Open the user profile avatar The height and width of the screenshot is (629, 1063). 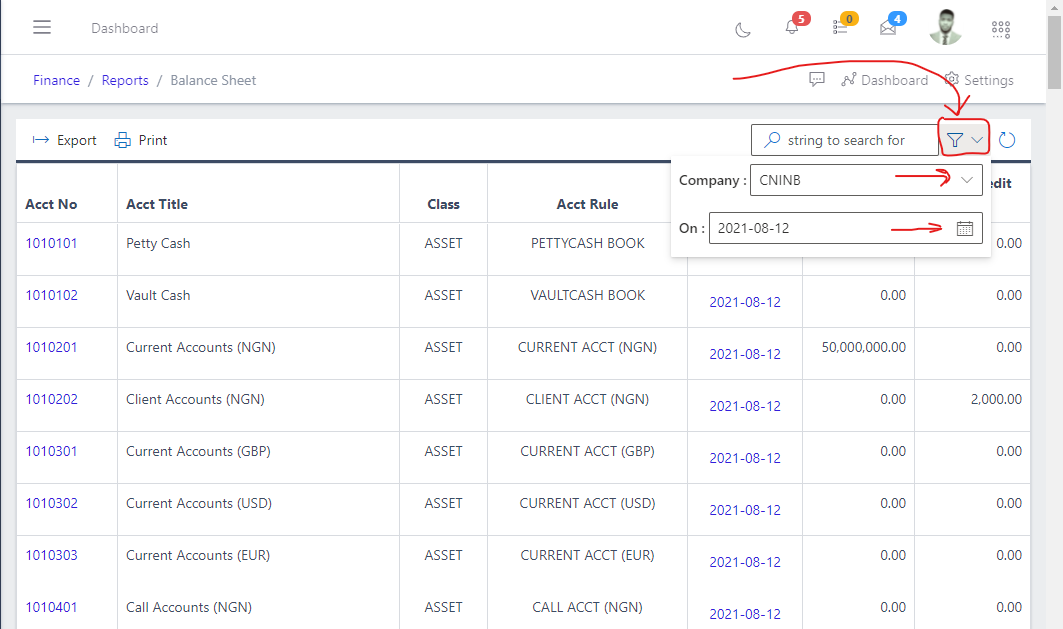(946, 27)
